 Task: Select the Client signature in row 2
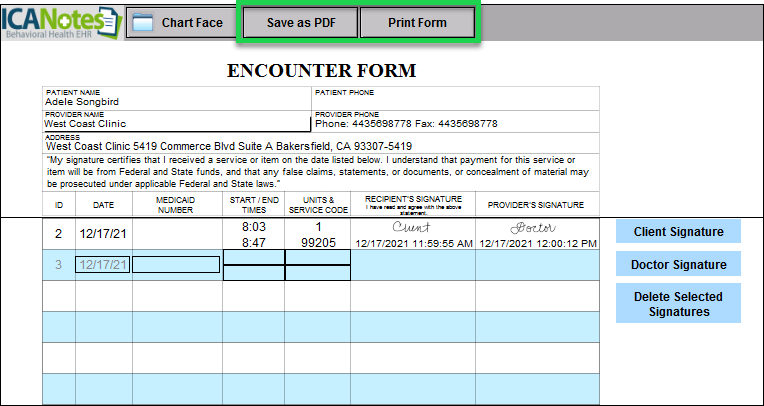pyautogui.click(x=412, y=228)
